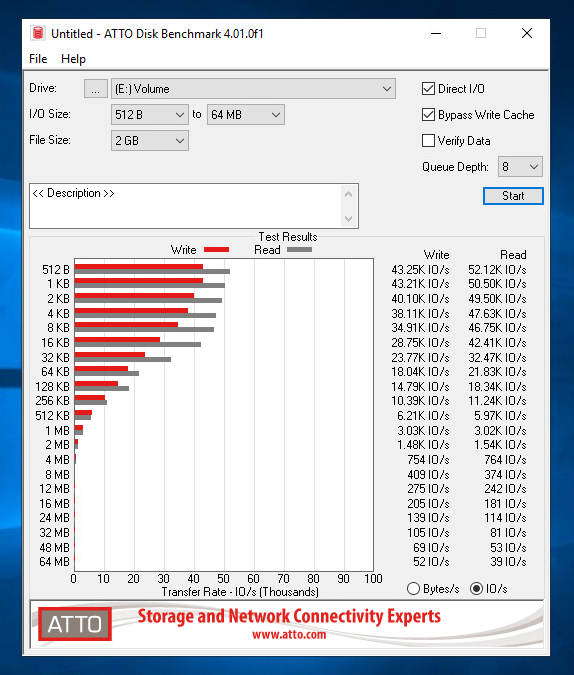The height and width of the screenshot is (675, 574).
Task: Click the gray Read legend swatch
Action: (x=299, y=250)
